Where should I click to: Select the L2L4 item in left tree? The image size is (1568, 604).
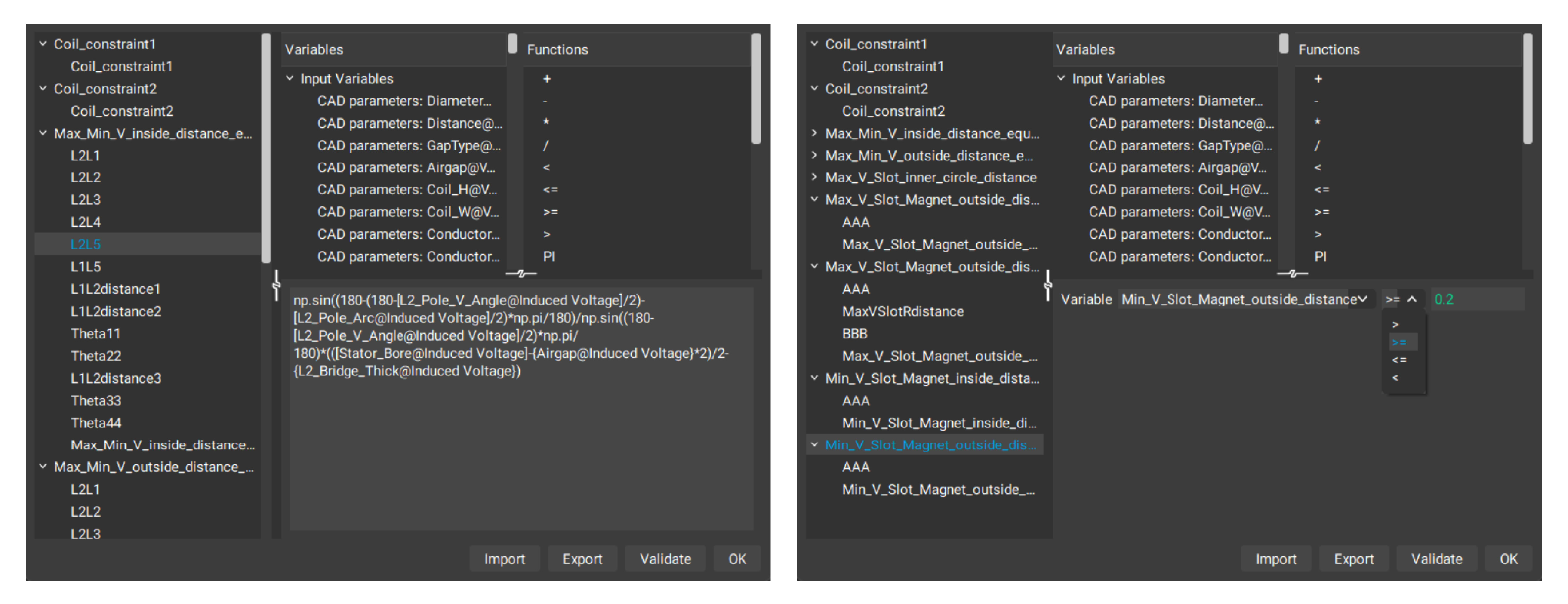click(85, 222)
